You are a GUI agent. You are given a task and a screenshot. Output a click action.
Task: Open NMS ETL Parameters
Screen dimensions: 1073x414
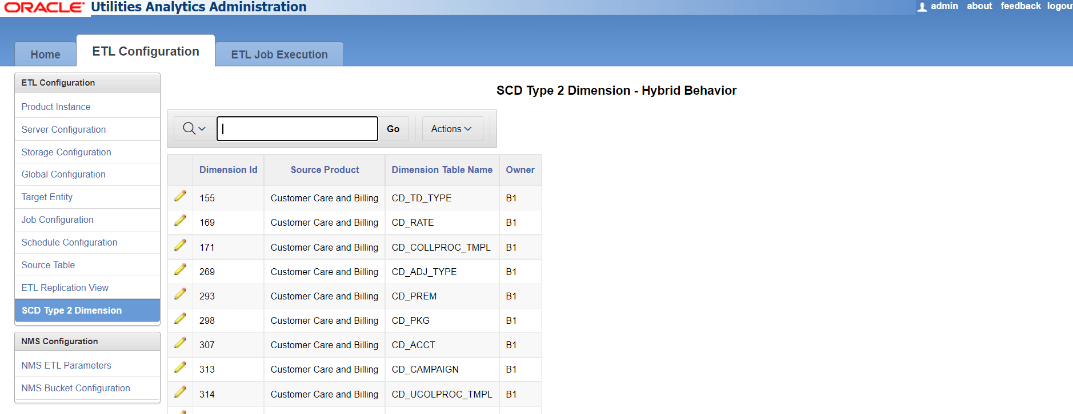coord(66,365)
